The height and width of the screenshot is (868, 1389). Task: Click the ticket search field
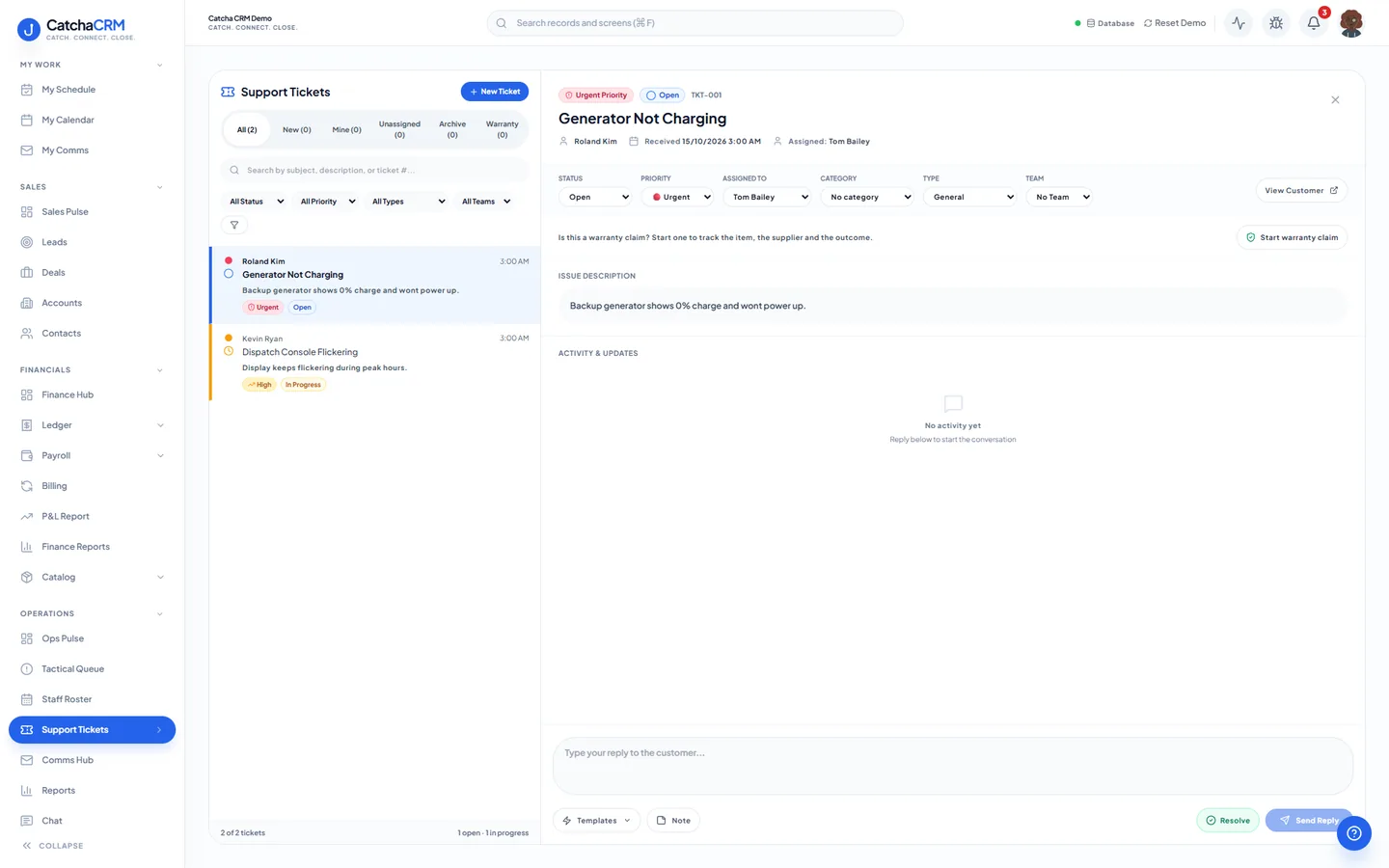(375, 171)
